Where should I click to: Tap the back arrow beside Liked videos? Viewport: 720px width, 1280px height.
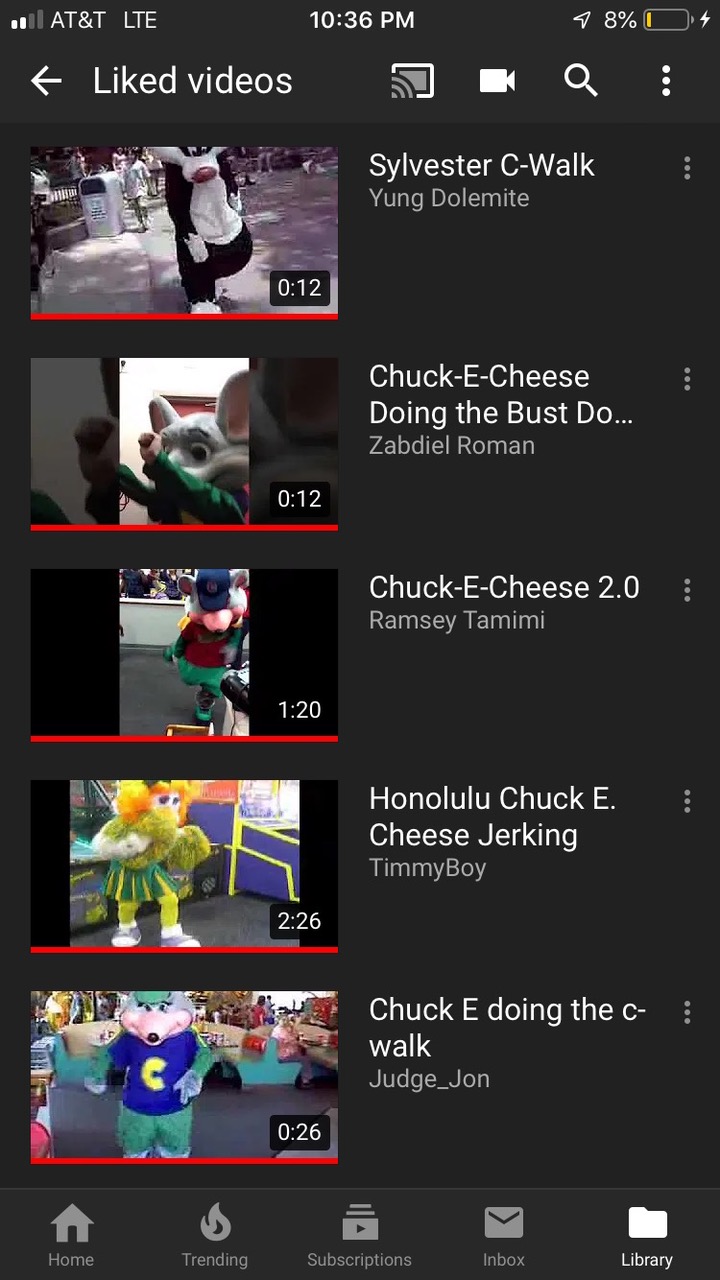[46, 81]
